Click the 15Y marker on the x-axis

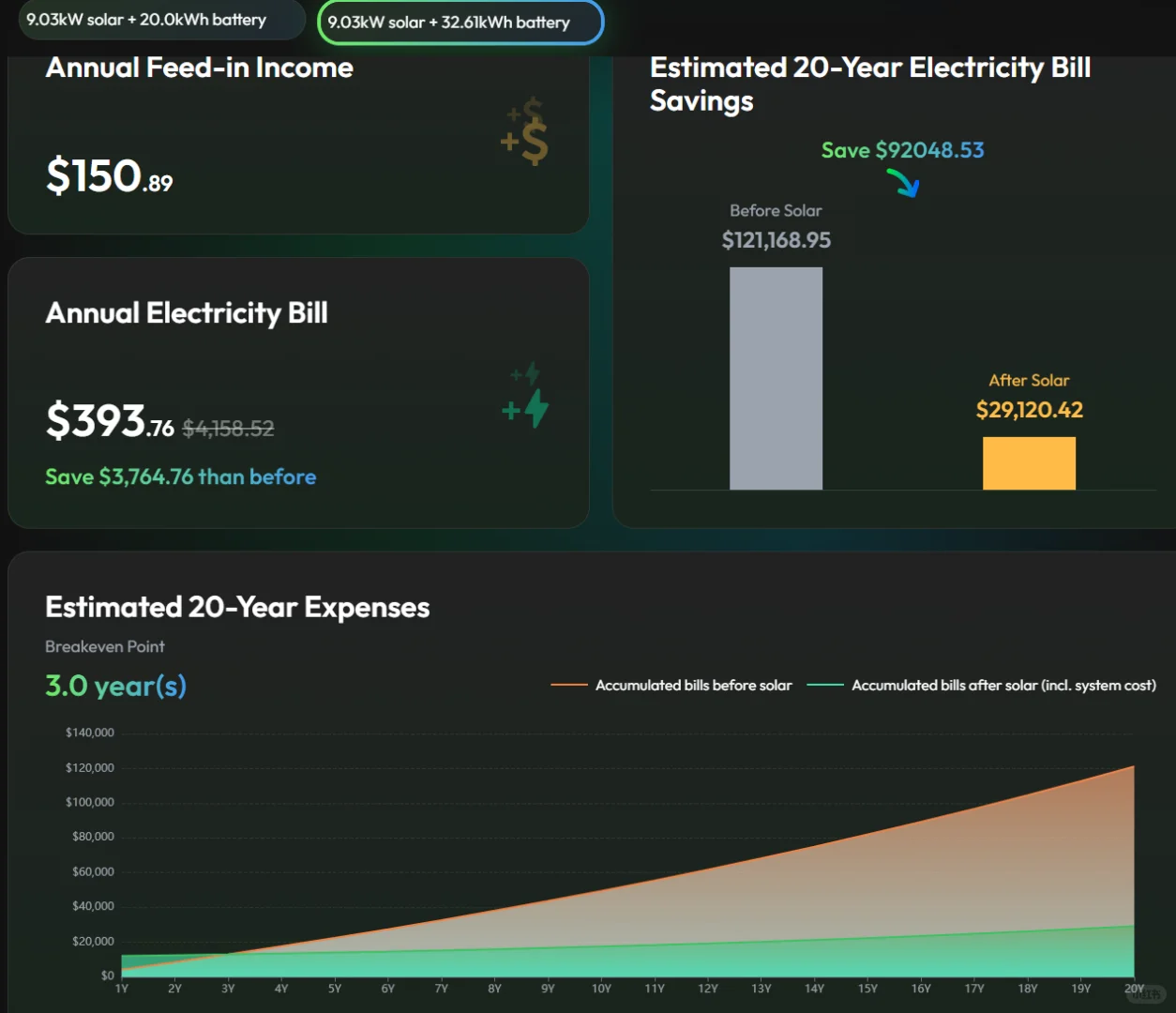pos(867,989)
